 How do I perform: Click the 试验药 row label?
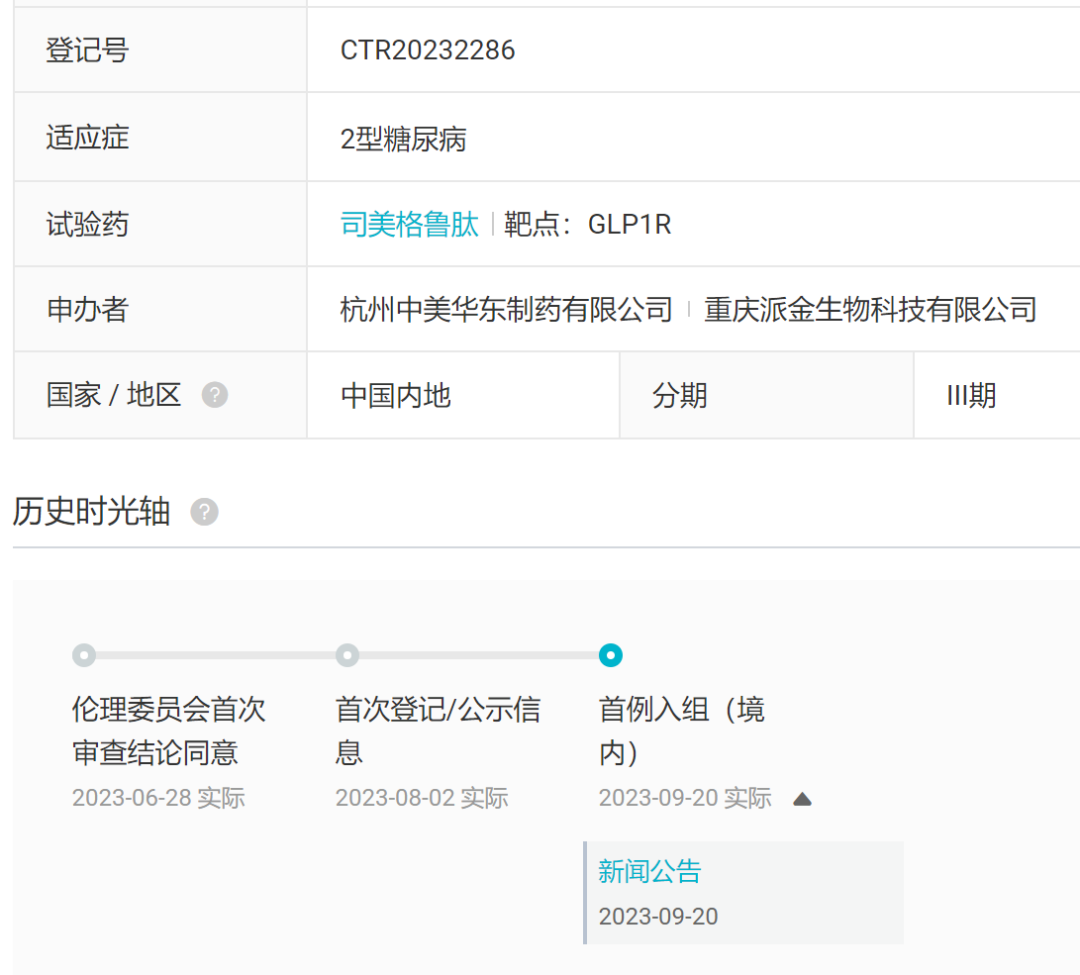(87, 224)
